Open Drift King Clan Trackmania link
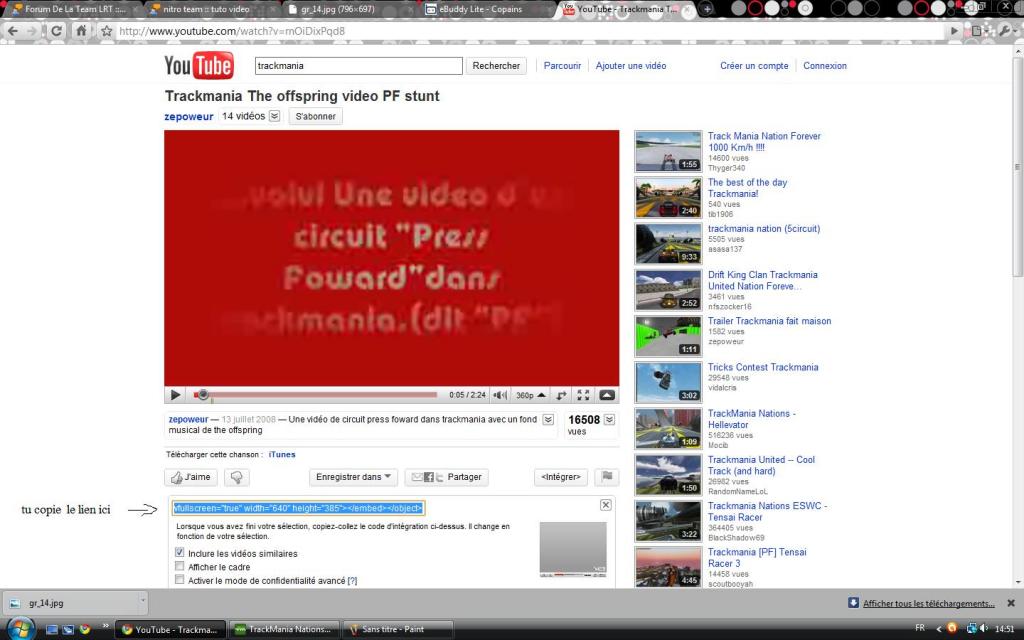 763,280
